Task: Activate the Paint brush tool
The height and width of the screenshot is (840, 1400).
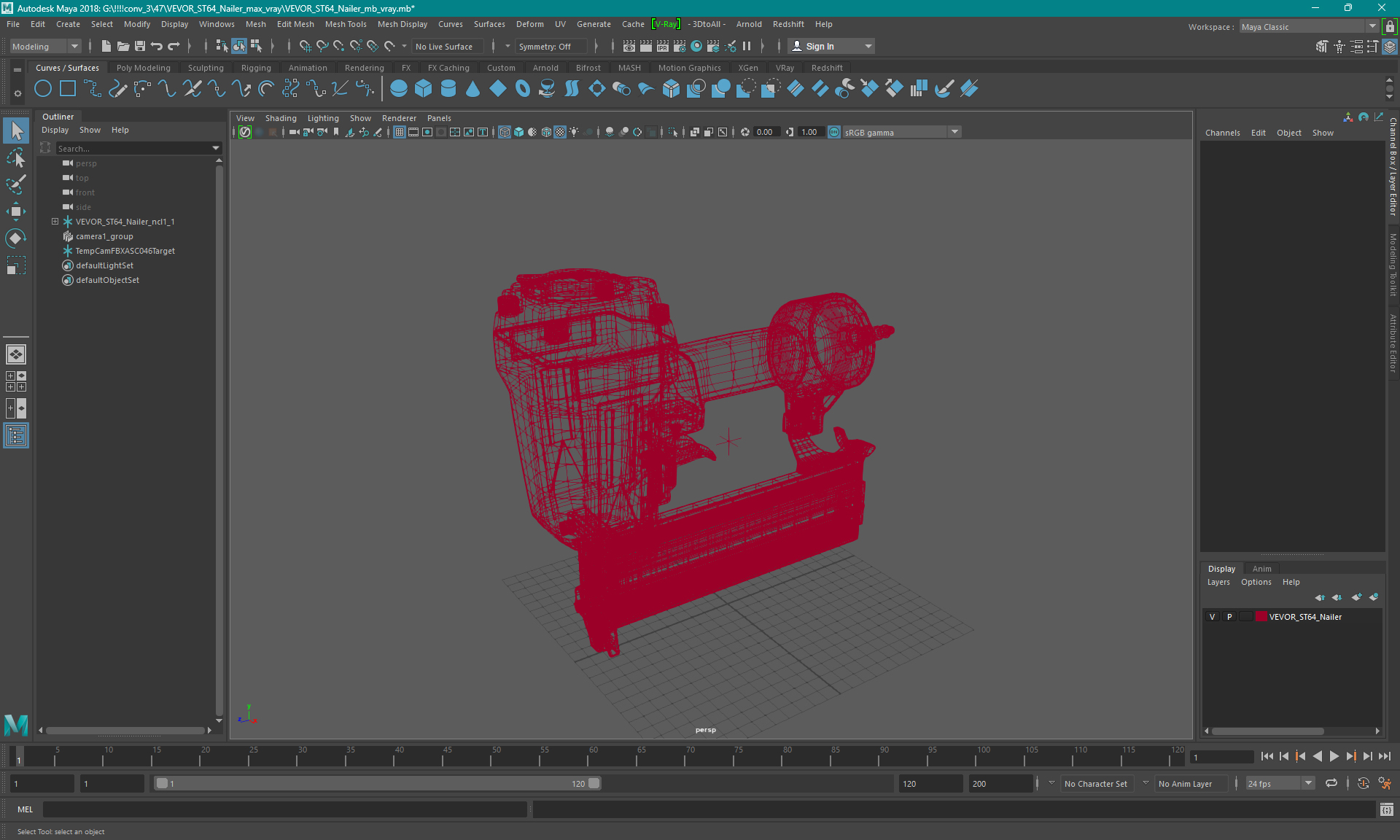Action: click(15, 183)
